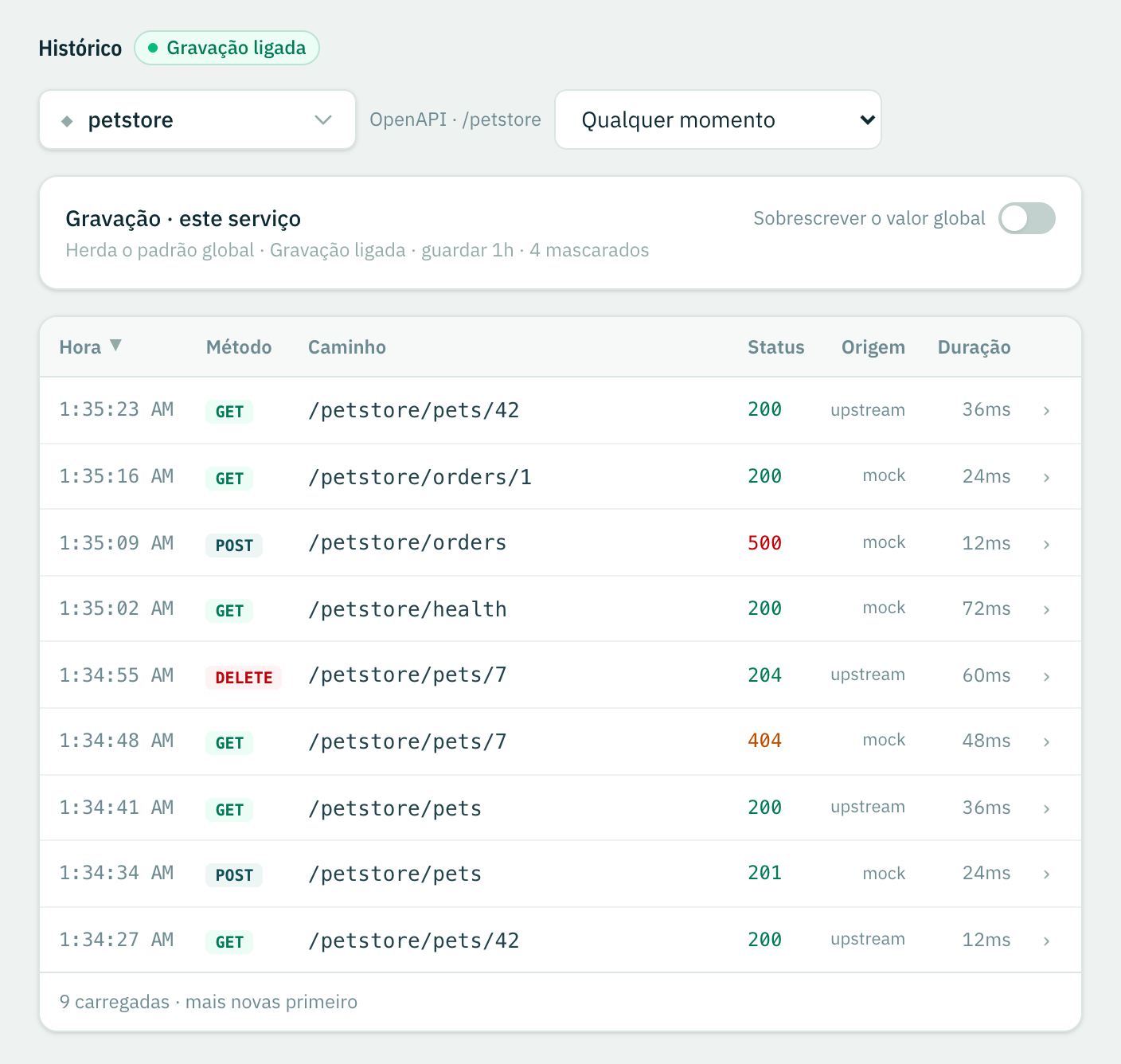Screen dimensions: 1121x1064
Task: Click the 204 status code
Action: click(764, 675)
